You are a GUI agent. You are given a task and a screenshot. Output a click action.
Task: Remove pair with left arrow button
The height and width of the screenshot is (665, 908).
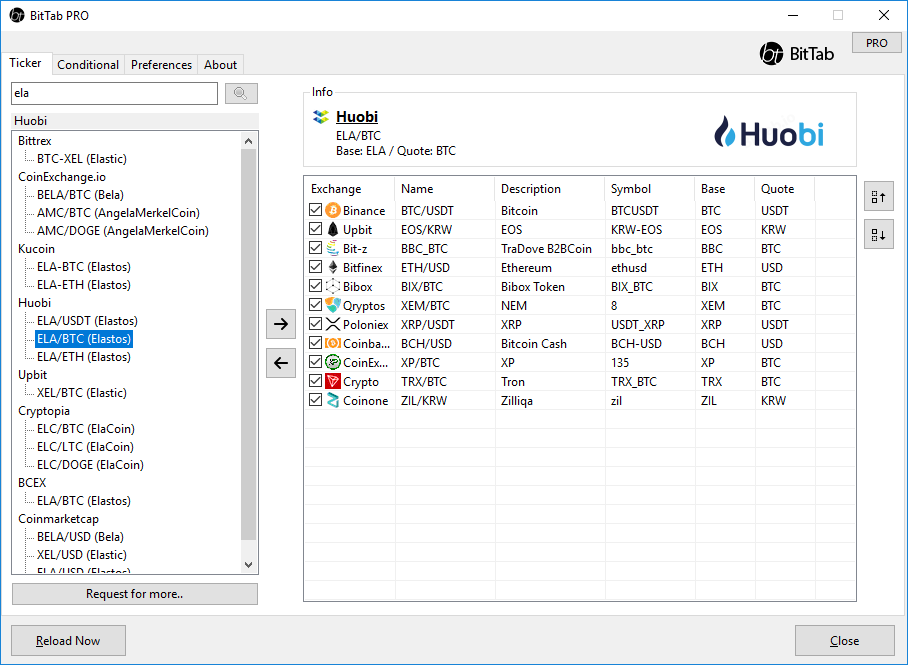(281, 363)
